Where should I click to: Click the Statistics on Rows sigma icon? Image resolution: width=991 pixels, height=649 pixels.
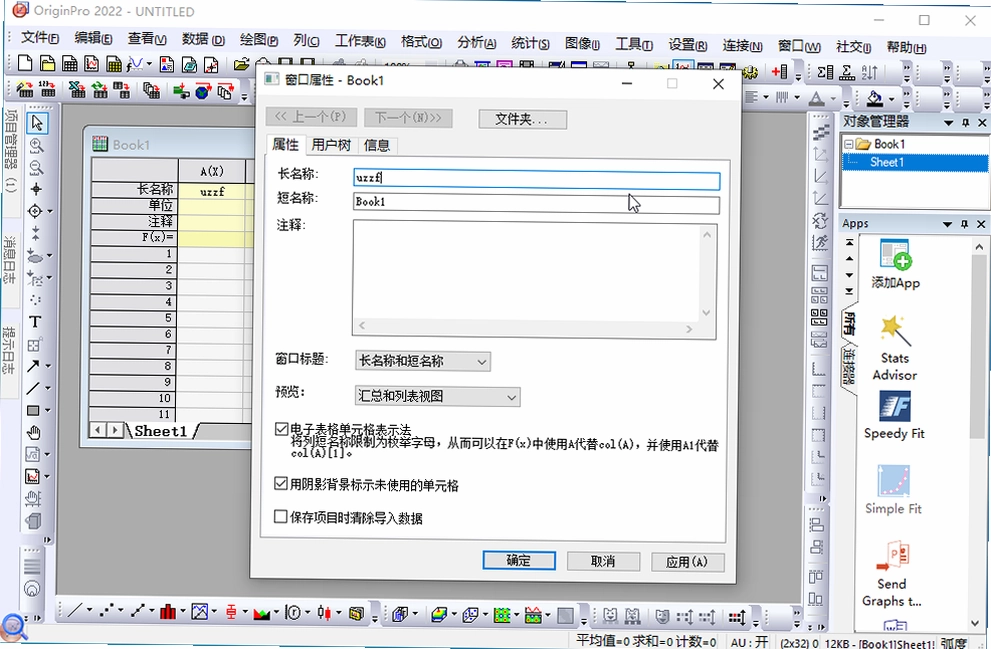(847, 72)
